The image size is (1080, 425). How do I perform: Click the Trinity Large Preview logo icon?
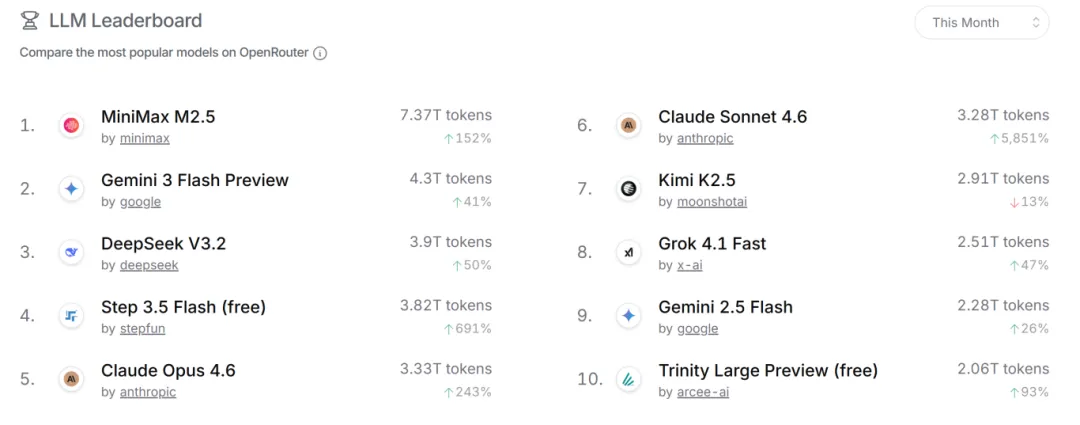click(628, 379)
